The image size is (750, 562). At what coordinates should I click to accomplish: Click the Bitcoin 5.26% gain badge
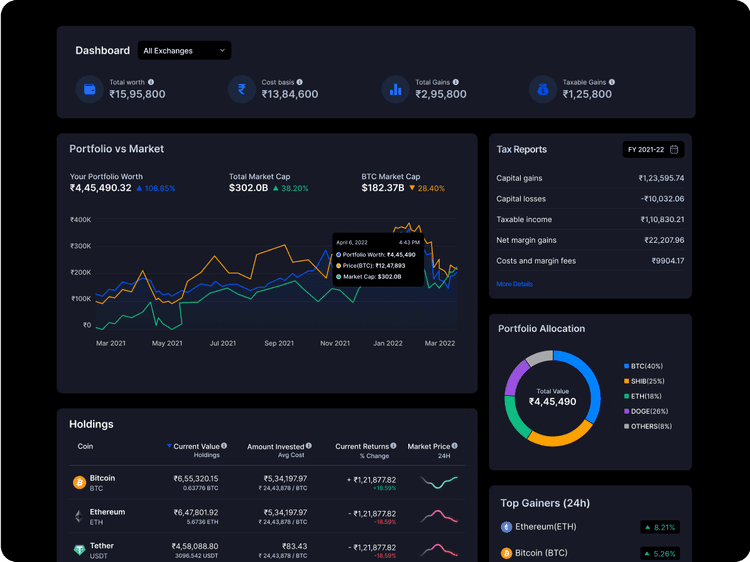point(660,553)
